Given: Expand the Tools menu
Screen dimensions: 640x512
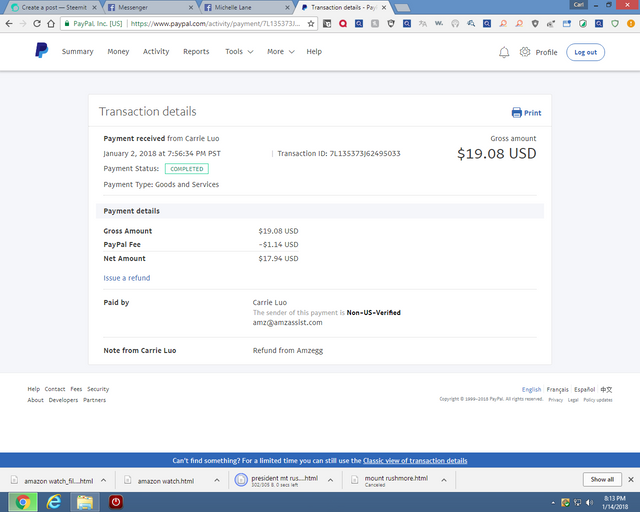Looking at the screenshot, I should click(239, 51).
